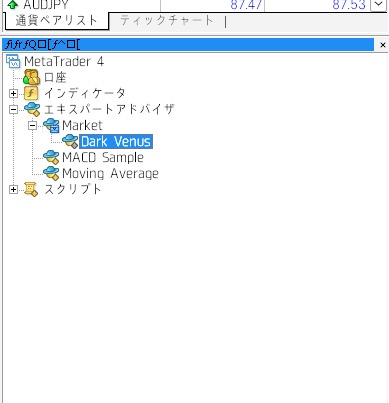Screen dimensions: 389x403
Task: Click the インディケータ folder icon
Action: 31,93
